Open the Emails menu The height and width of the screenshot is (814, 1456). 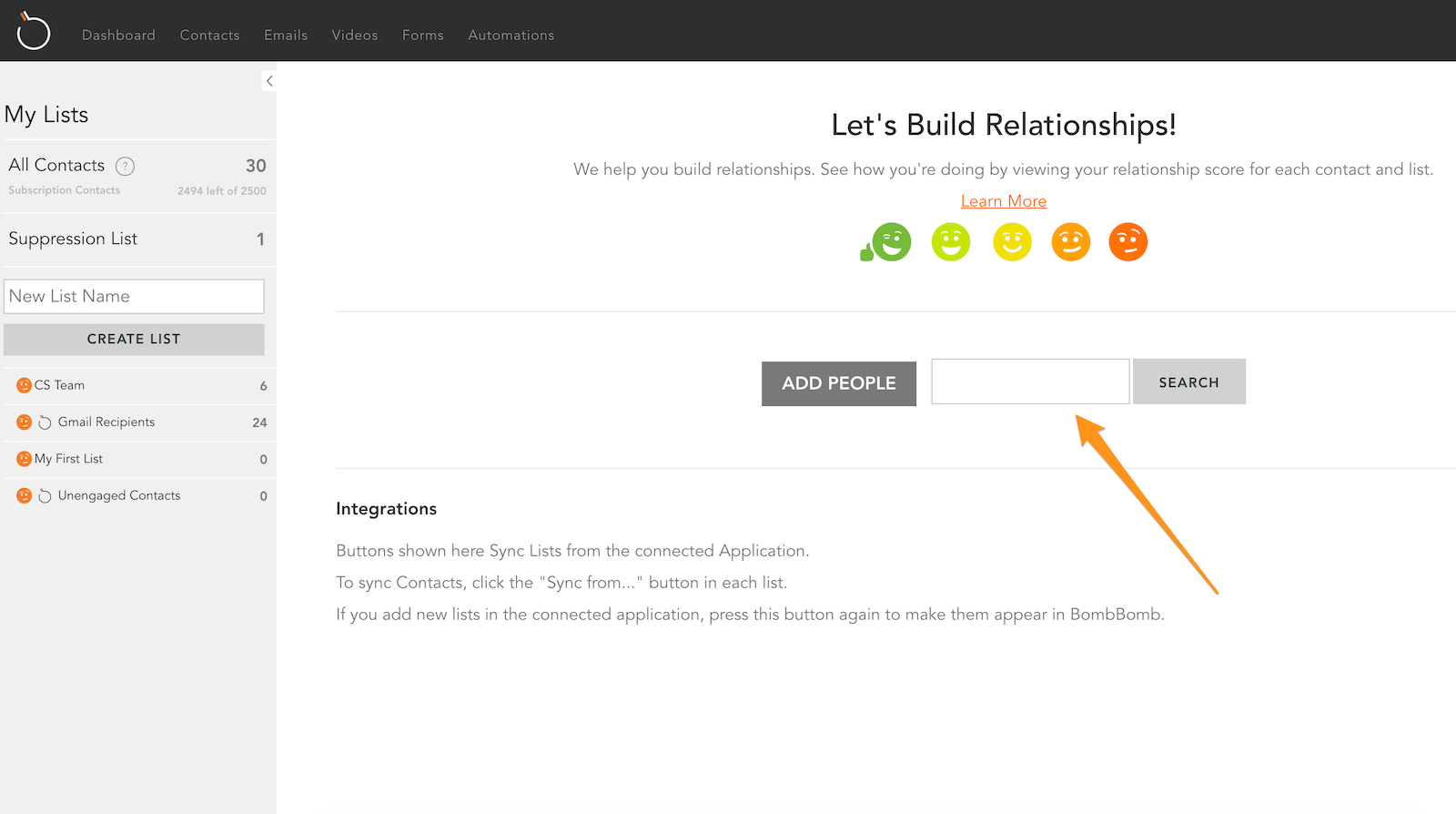click(286, 35)
